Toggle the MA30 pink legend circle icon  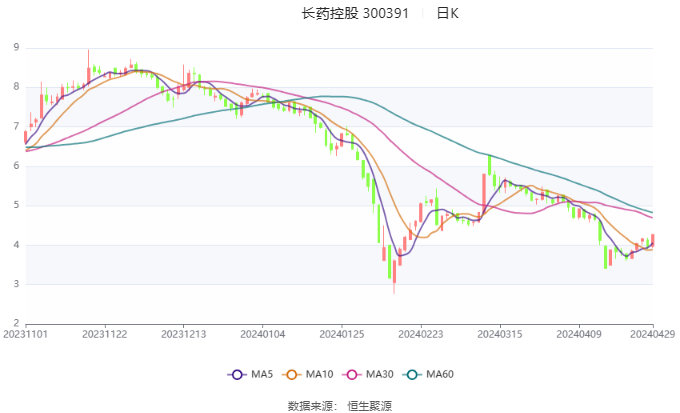352,374
